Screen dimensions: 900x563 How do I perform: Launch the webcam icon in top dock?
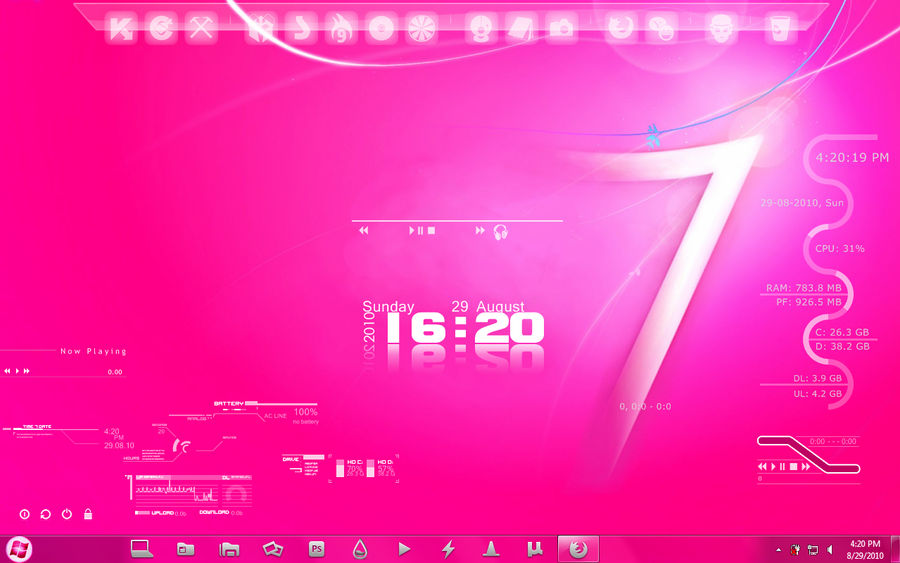[x=481, y=28]
